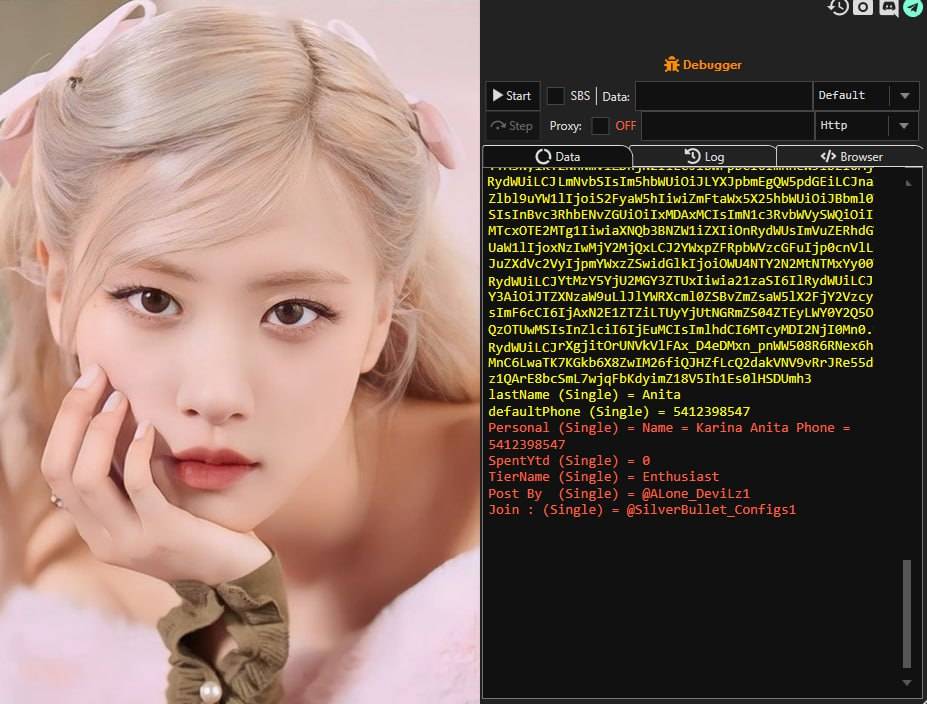Viewport: 927px width, 704px height.
Task: Click the 'lastName (Single) = Anita' line
Action: (584, 395)
